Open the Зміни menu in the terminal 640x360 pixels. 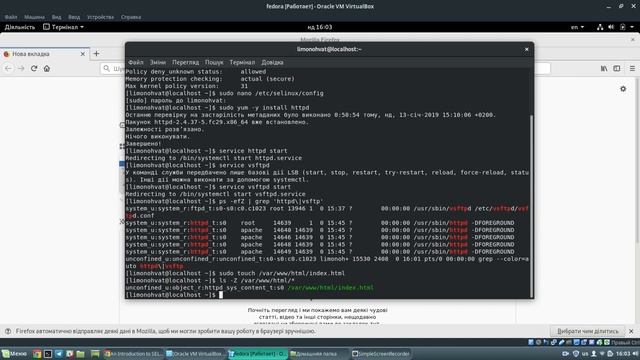158,62
